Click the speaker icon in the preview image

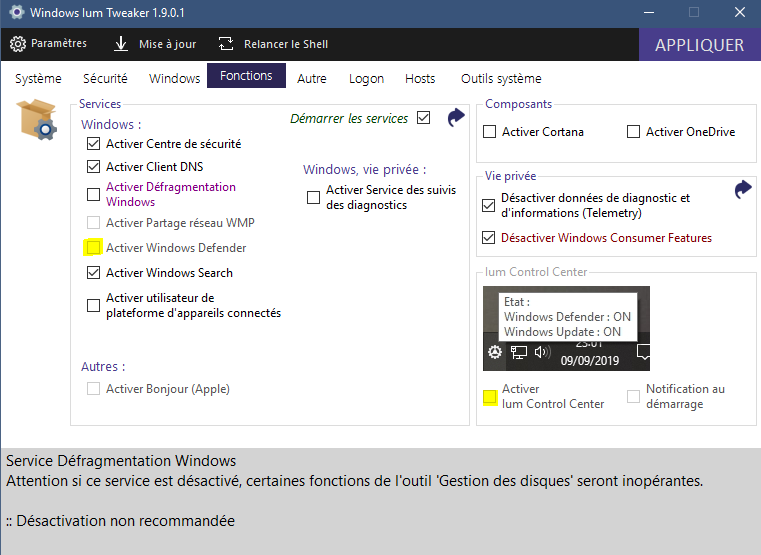click(542, 352)
